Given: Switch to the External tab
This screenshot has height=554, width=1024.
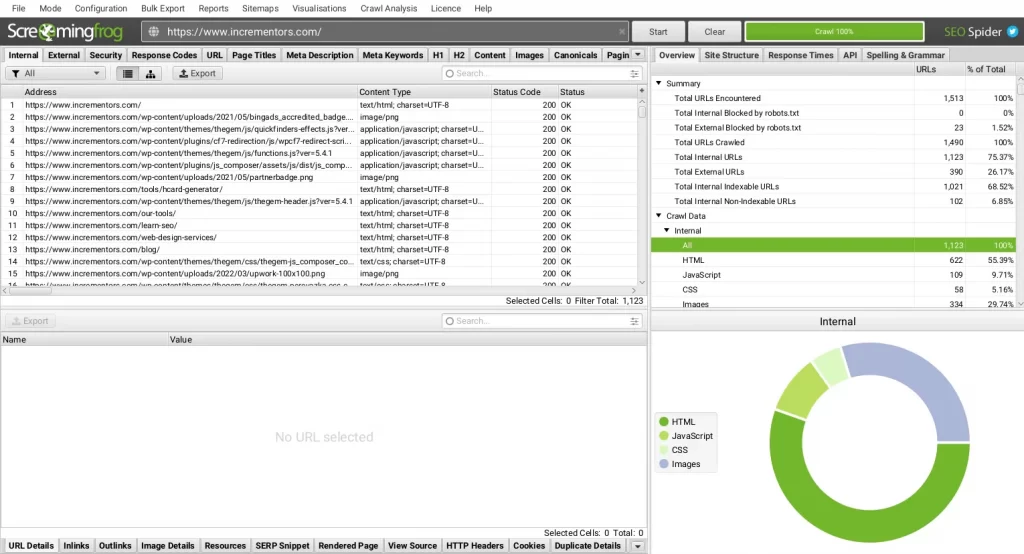Looking at the screenshot, I should point(64,55).
